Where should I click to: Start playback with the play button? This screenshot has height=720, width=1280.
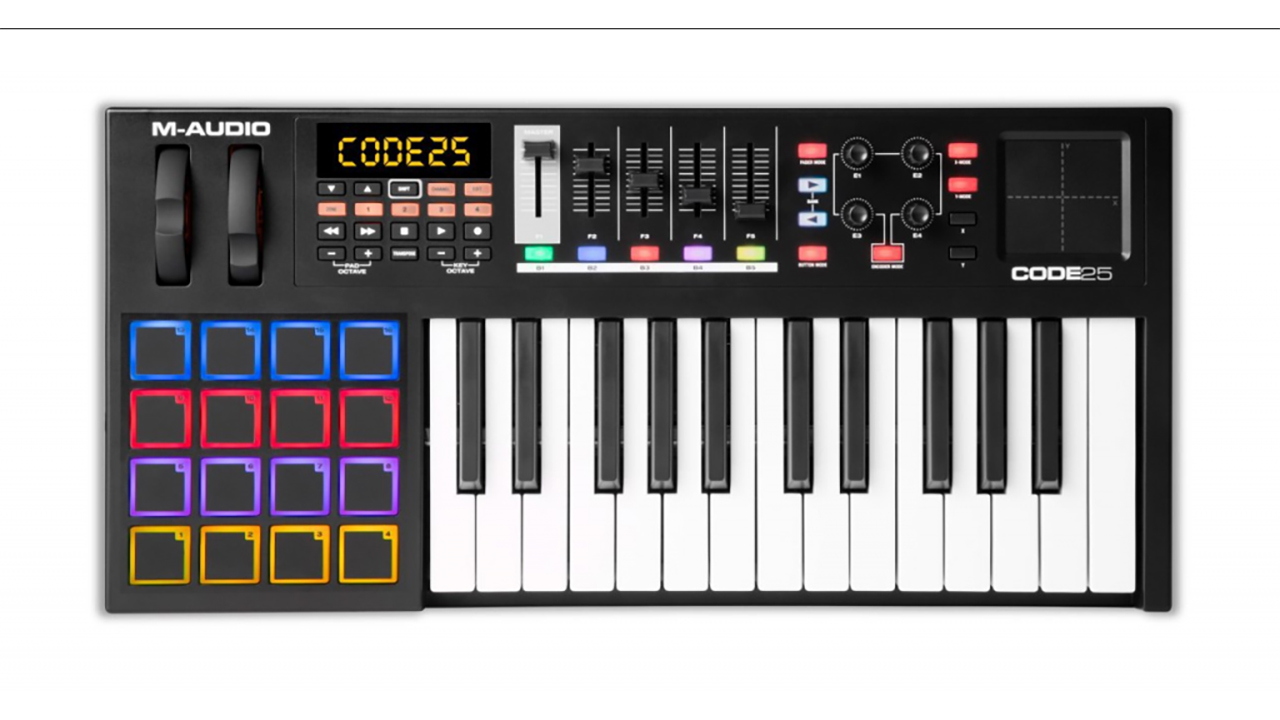(x=441, y=231)
